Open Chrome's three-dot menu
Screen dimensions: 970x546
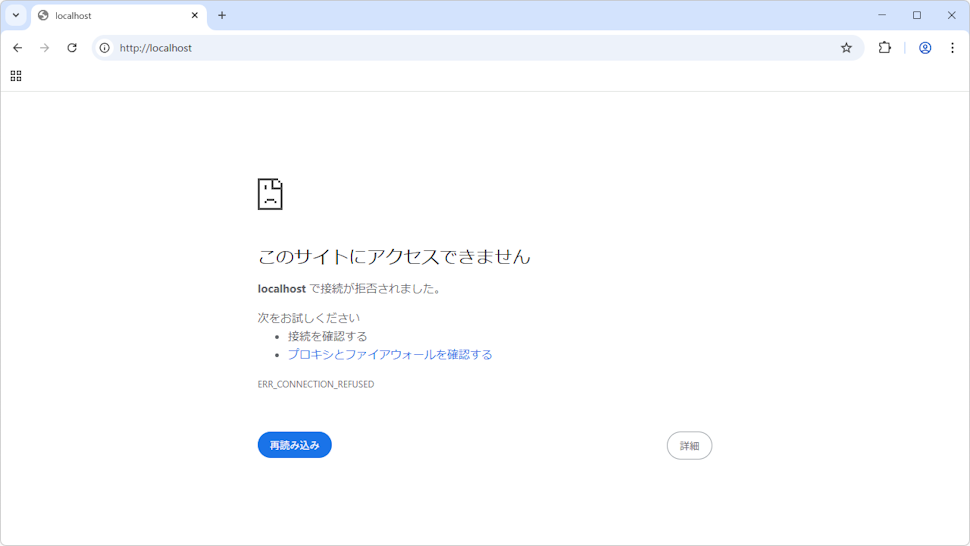click(x=952, y=48)
